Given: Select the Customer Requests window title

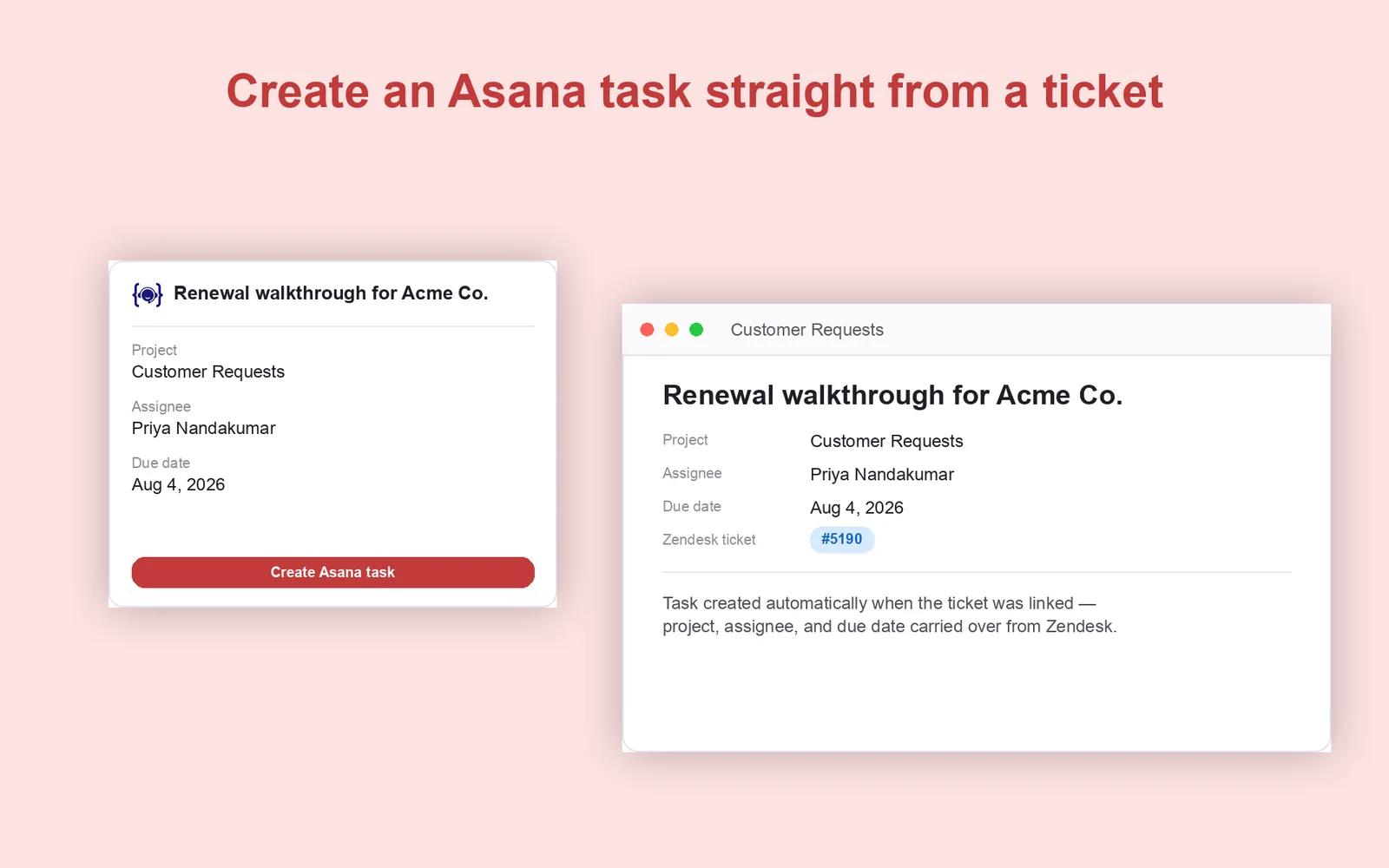Looking at the screenshot, I should click(806, 330).
